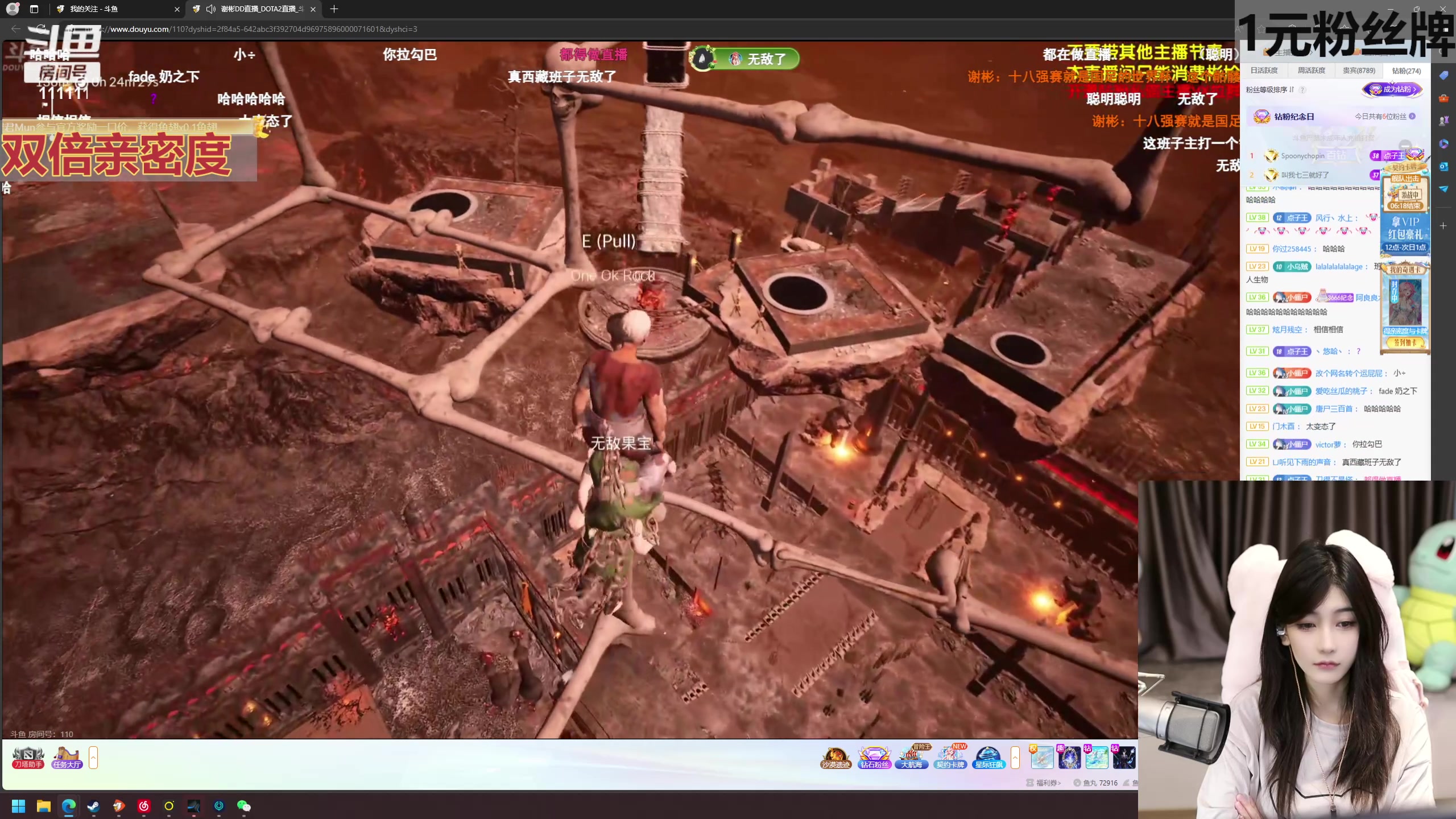The image size is (1456, 819).
Task: Open the 契约卡牌 card icon
Action: 950,757
